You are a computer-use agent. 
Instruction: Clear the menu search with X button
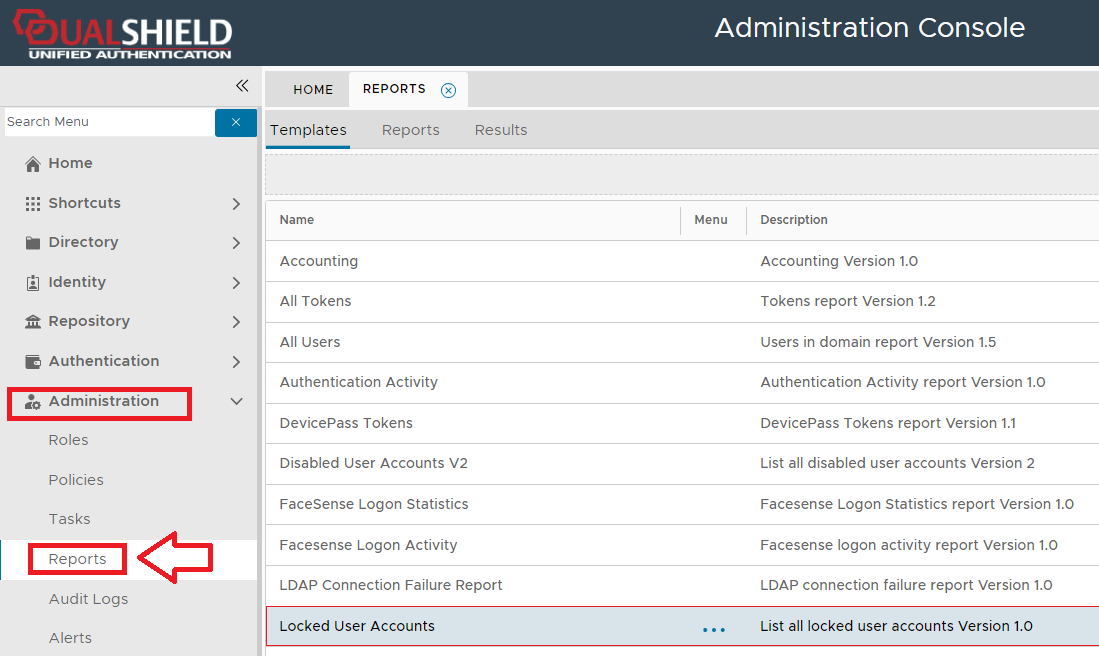236,122
